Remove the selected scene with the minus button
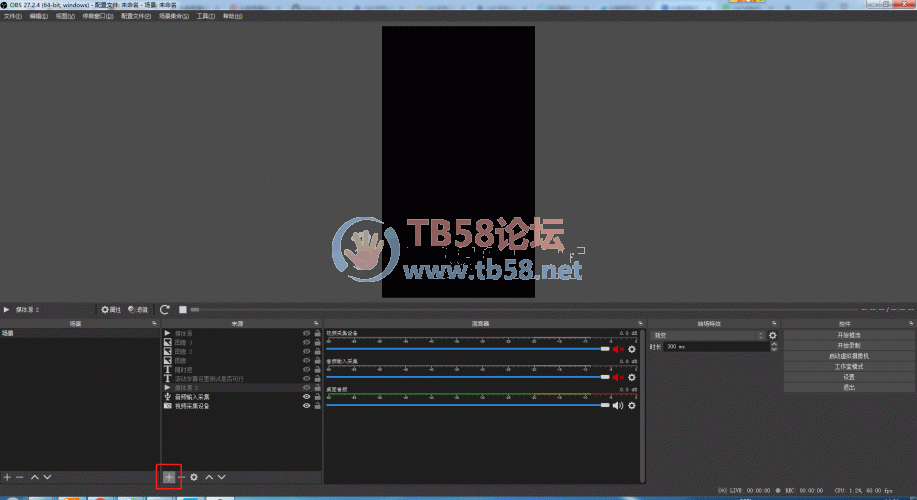917x500 pixels. tap(19, 477)
